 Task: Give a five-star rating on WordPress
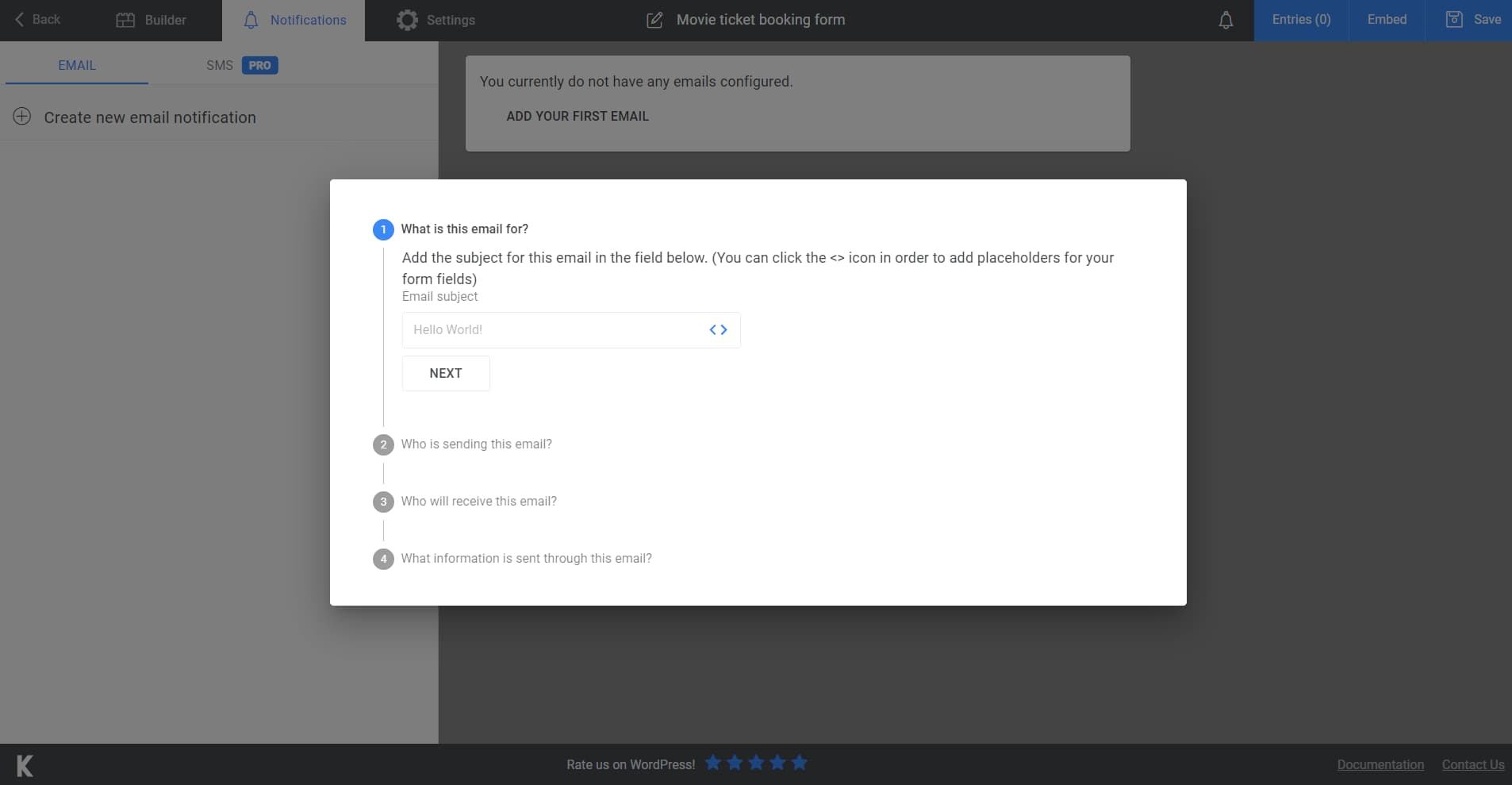(798, 763)
